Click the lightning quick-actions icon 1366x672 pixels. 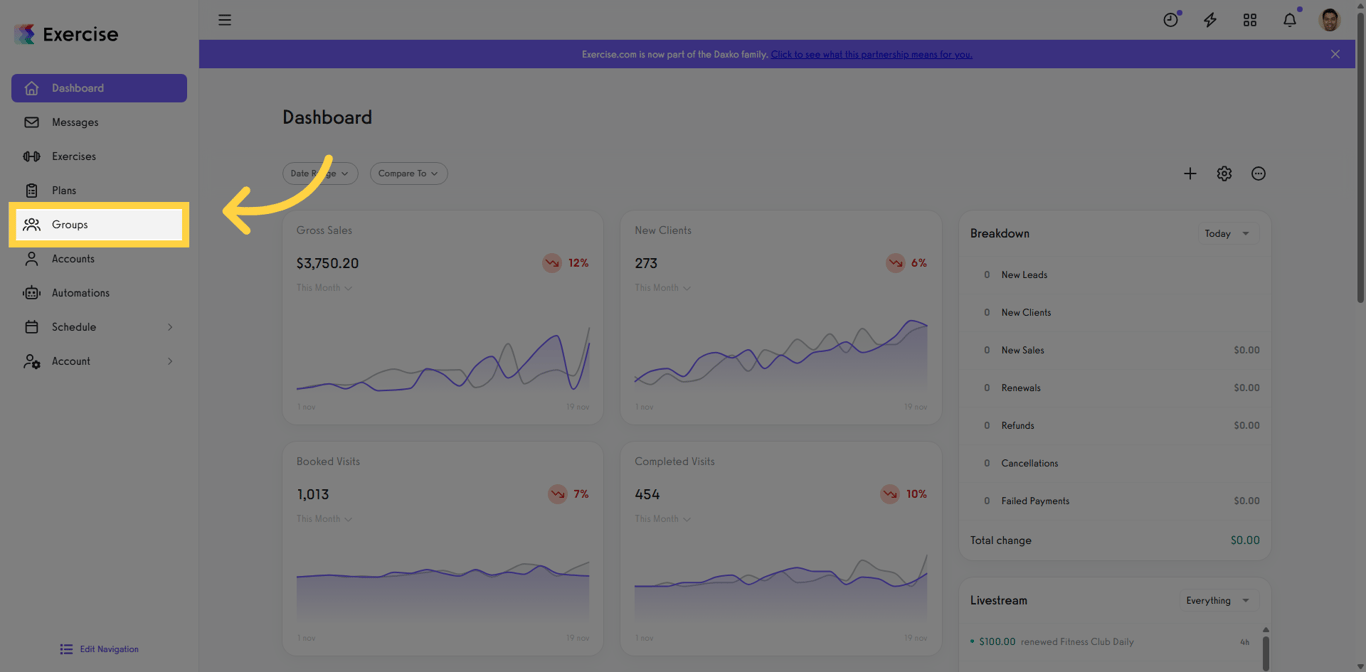coord(1210,19)
